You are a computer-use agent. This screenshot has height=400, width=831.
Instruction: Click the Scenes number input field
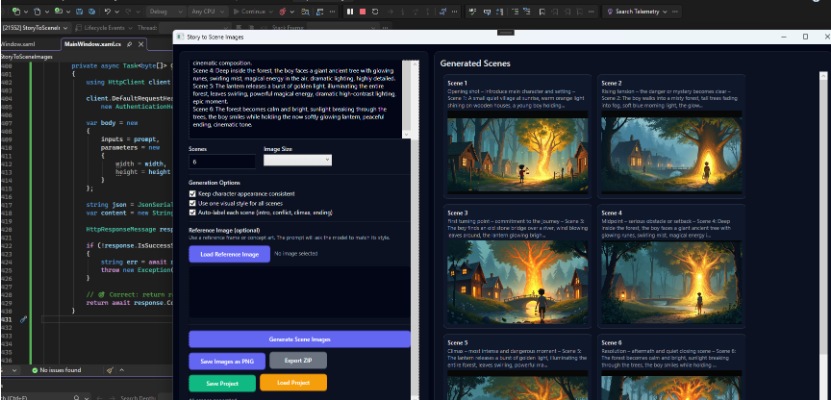tap(222, 160)
